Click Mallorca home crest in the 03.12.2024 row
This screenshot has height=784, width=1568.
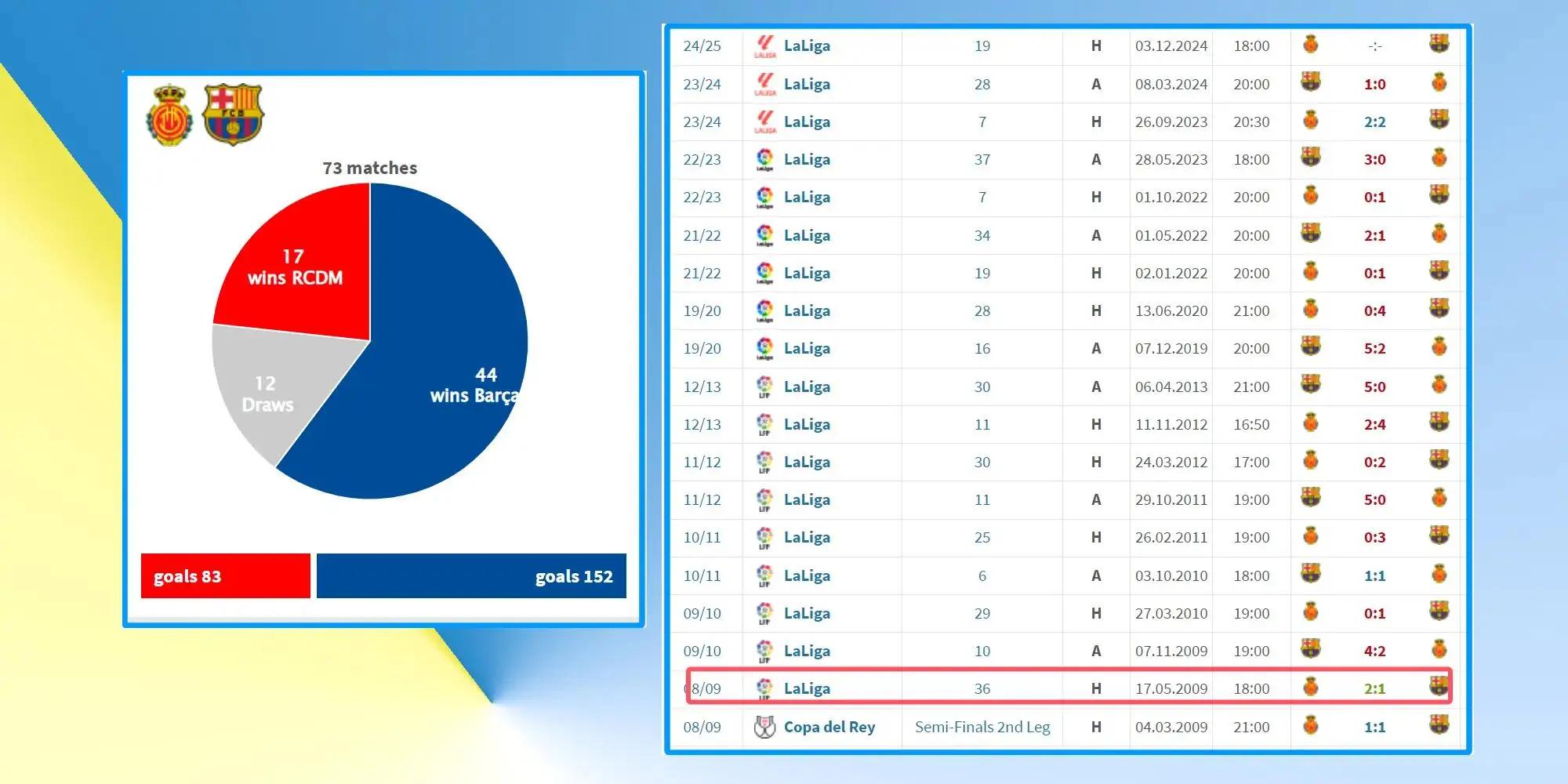coord(1310,44)
